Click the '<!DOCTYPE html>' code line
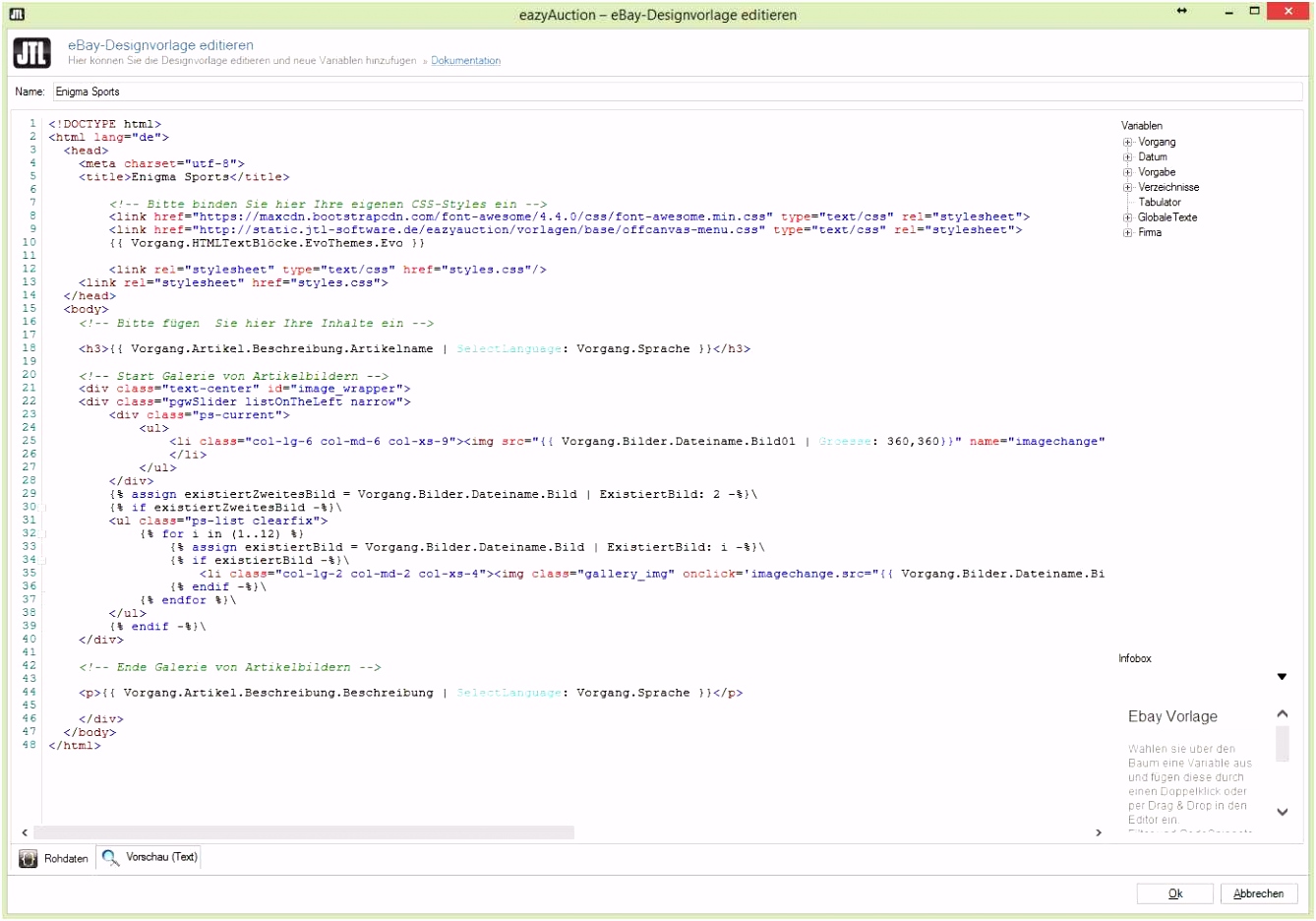 pyautogui.click(x=104, y=124)
